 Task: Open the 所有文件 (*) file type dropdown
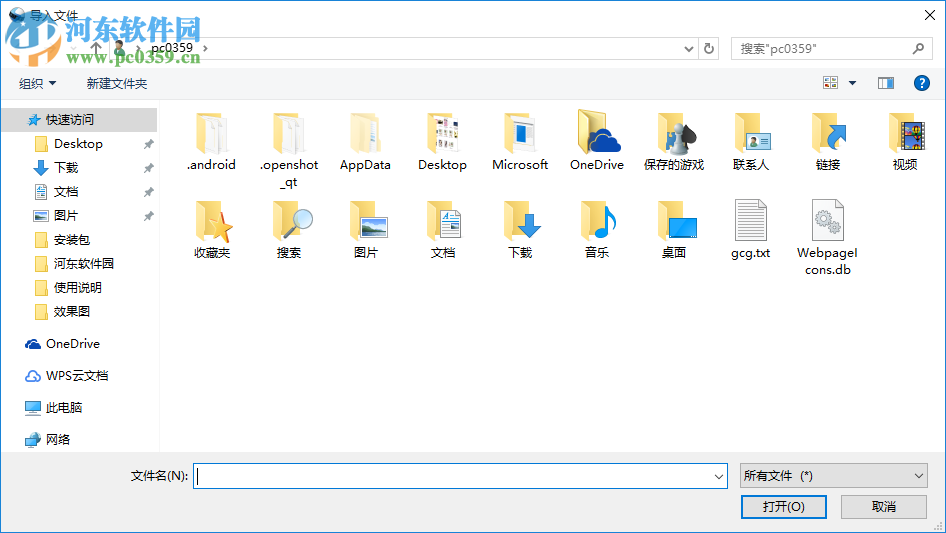834,476
